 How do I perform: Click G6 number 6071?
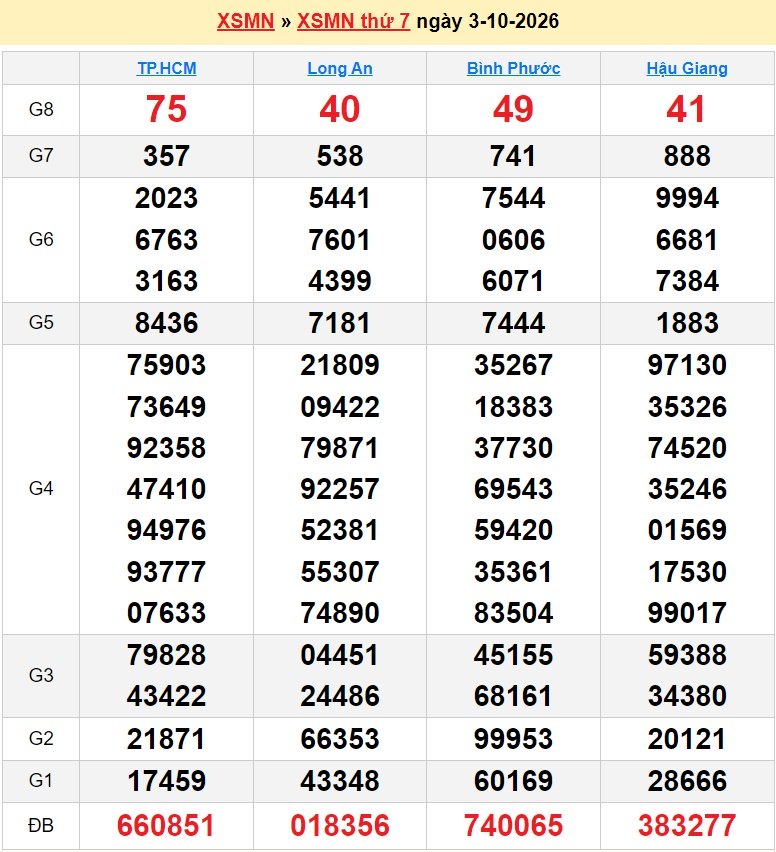[x=514, y=281]
